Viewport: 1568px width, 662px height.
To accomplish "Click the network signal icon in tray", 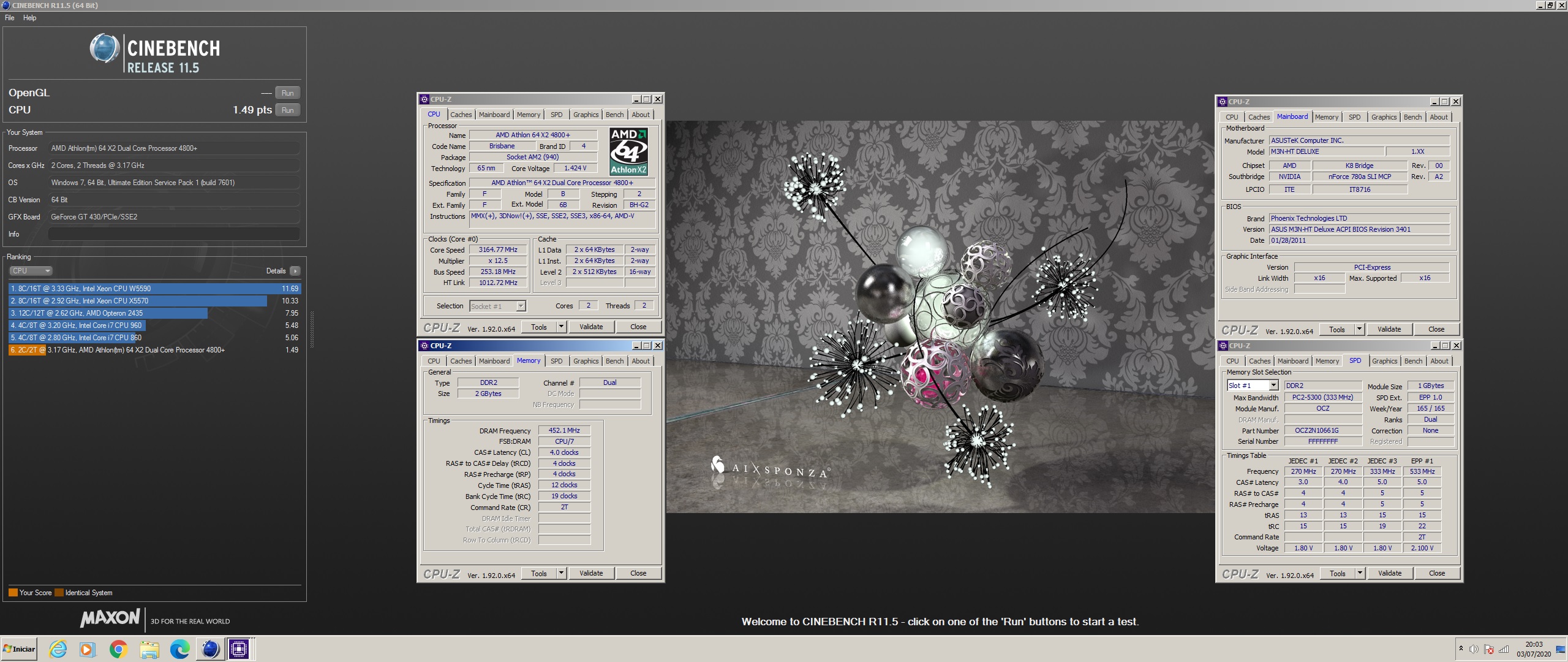I will pos(1504,649).
